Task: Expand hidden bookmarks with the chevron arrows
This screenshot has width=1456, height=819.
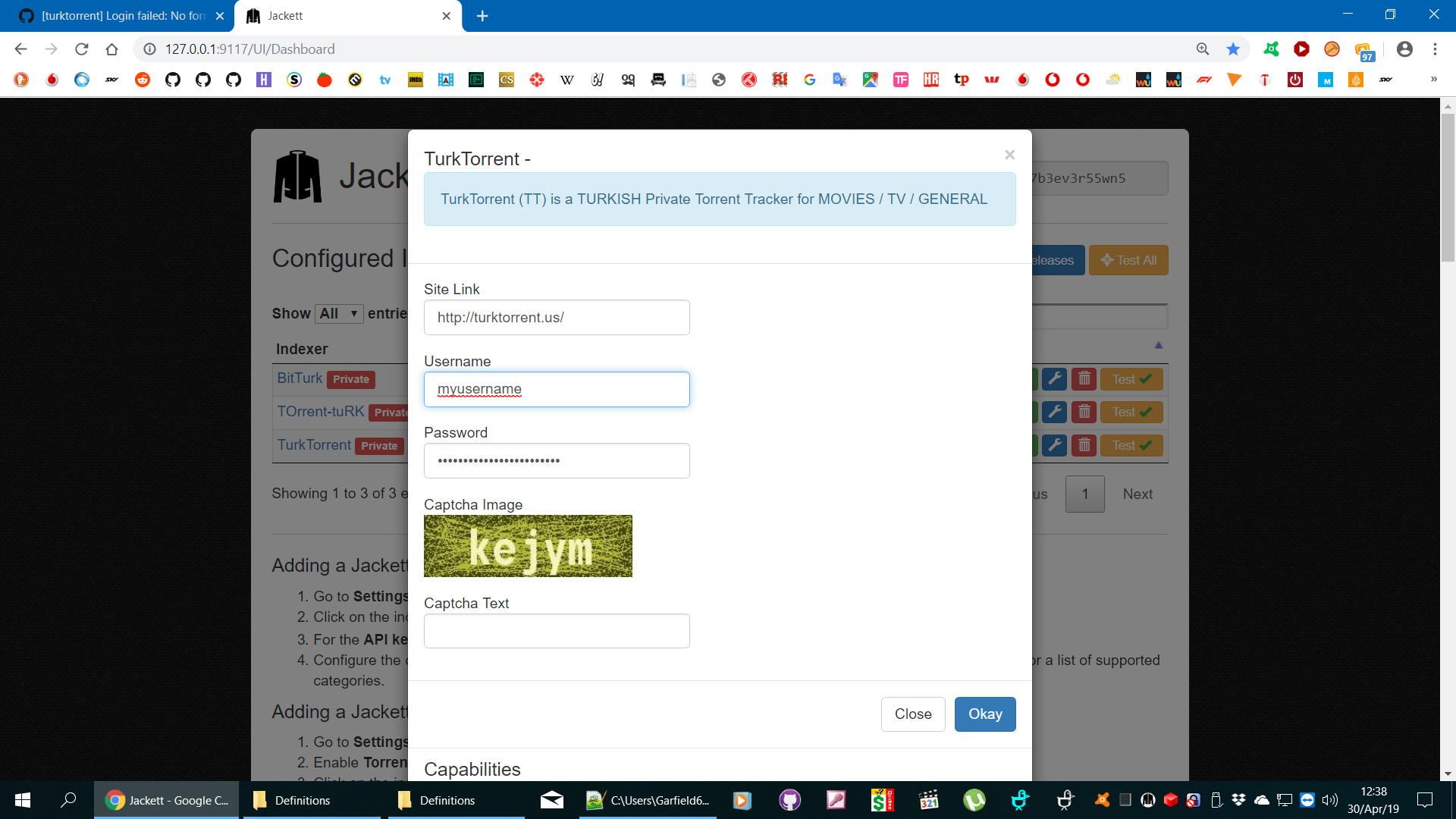Action: pyautogui.click(x=1436, y=79)
